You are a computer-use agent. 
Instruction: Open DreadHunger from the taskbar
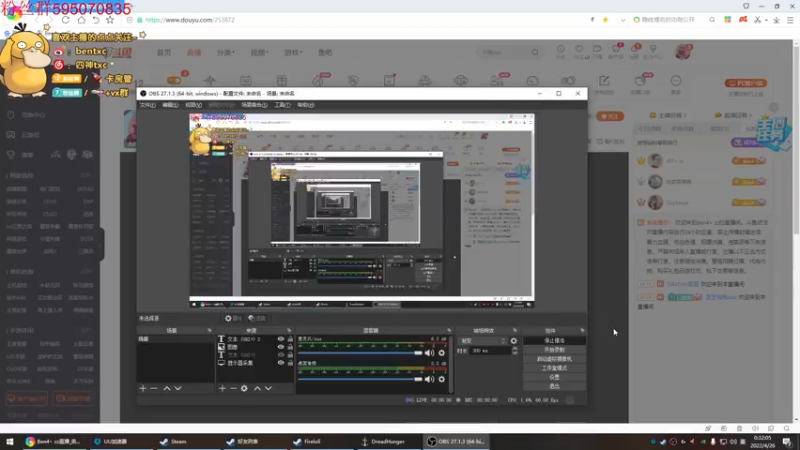(383, 441)
